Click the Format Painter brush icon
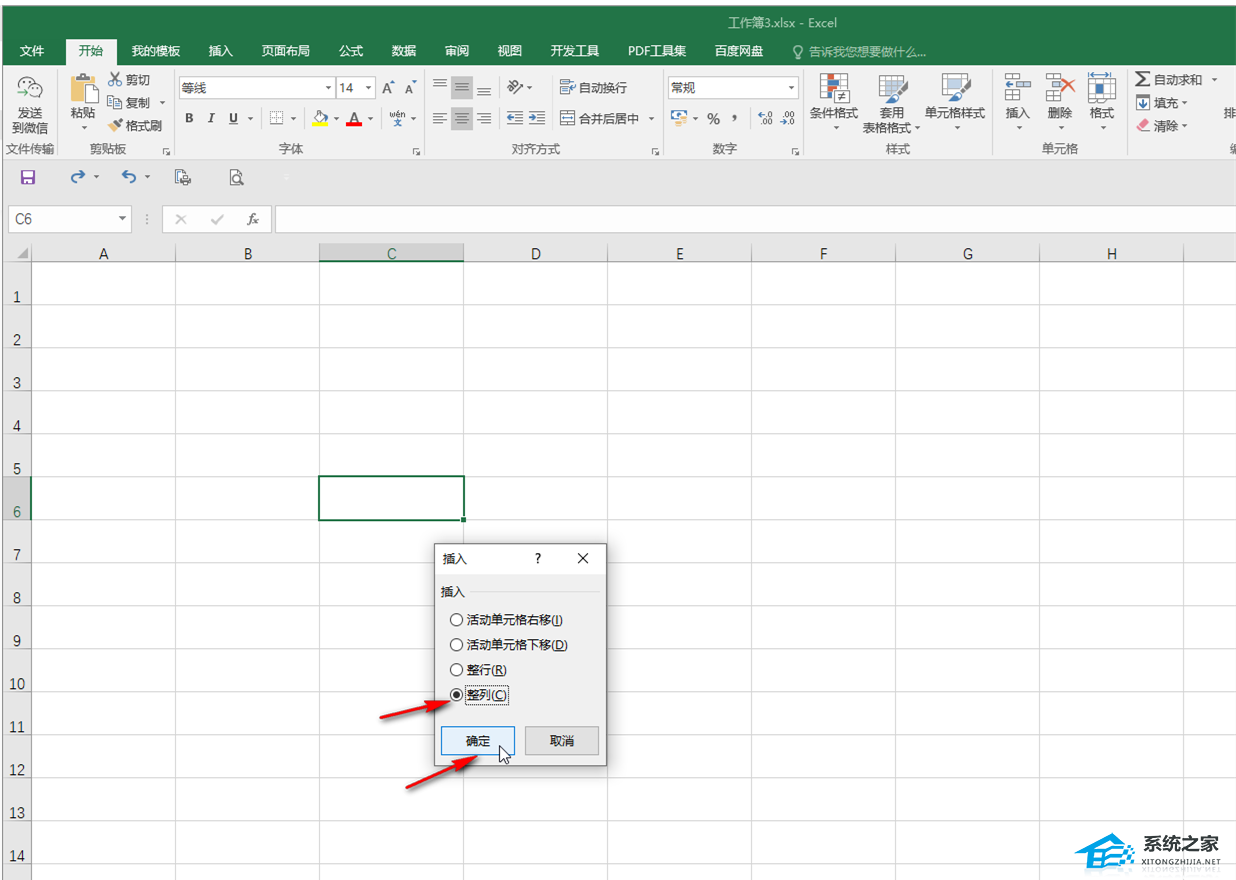The height and width of the screenshot is (880, 1236). tap(115, 126)
